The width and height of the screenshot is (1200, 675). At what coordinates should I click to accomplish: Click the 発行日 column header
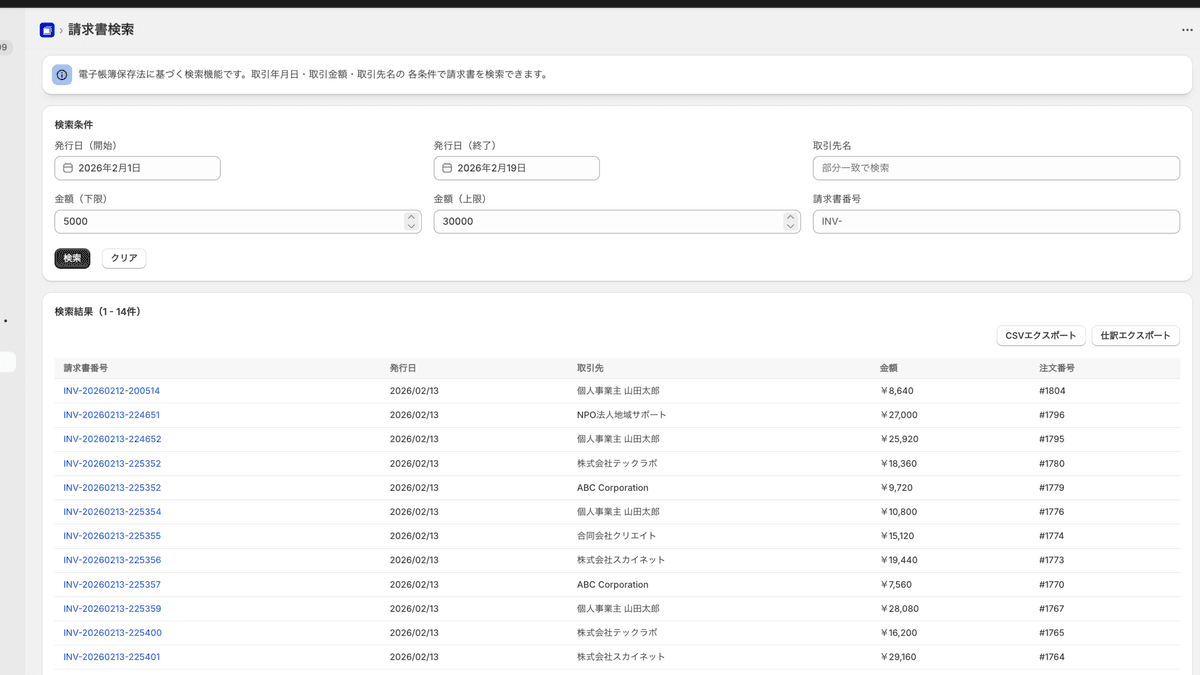[x=403, y=368]
